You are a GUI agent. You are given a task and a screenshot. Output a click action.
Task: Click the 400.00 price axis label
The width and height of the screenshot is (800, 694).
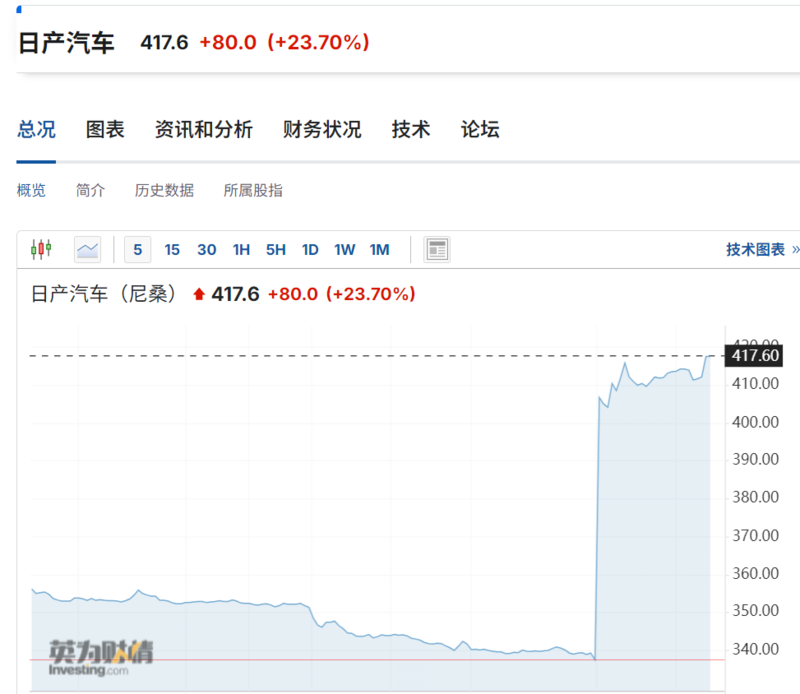tap(756, 422)
